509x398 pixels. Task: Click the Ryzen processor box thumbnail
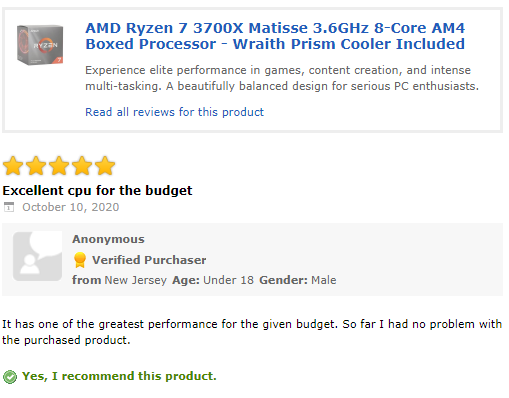tap(40, 45)
